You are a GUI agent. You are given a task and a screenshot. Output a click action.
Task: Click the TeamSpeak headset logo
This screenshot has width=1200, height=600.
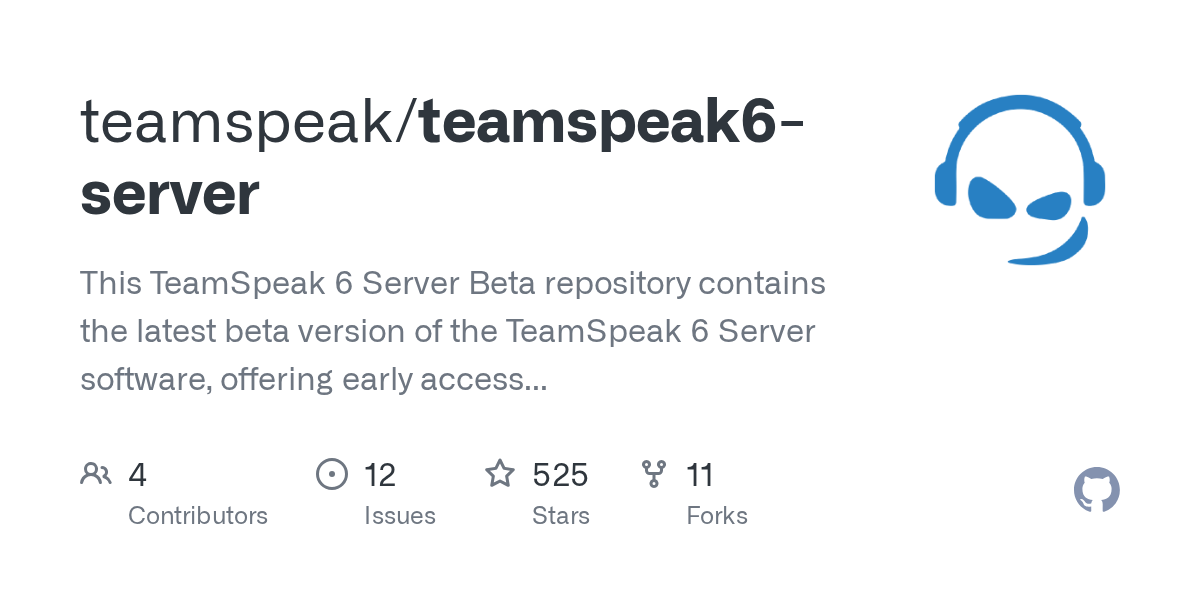(1019, 180)
